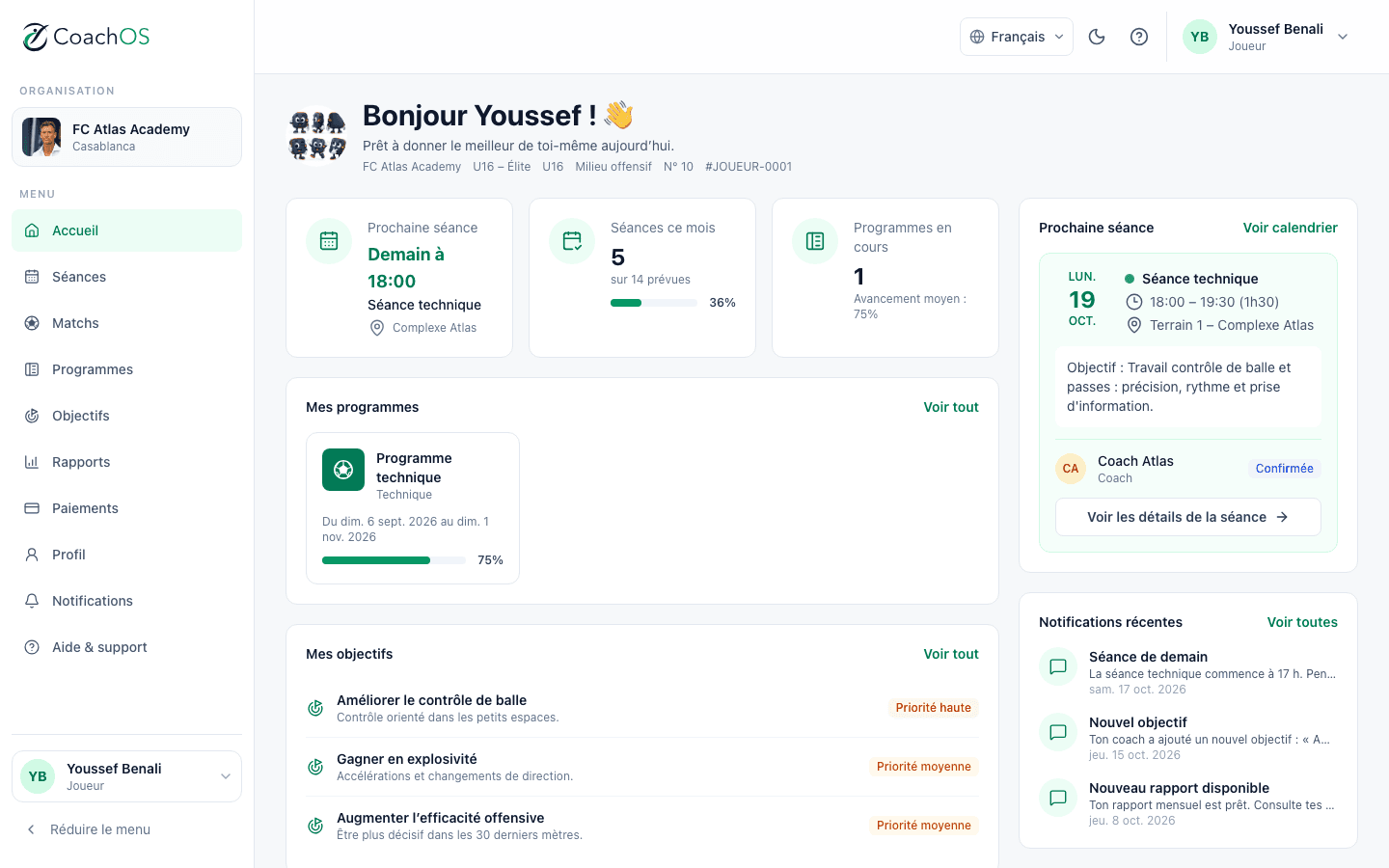Screen dimensions: 1389x868
Task: Click the YB avatar in the header
Action: [1200, 37]
